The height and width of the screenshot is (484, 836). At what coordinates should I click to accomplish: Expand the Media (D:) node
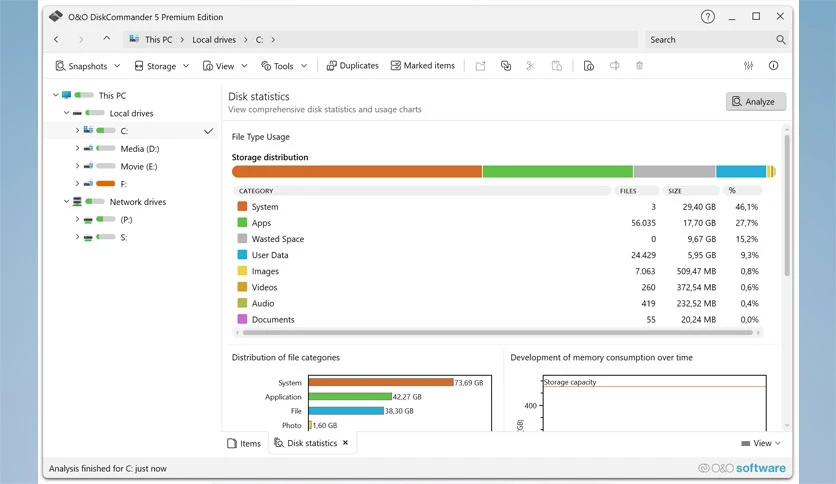click(77, 148)
